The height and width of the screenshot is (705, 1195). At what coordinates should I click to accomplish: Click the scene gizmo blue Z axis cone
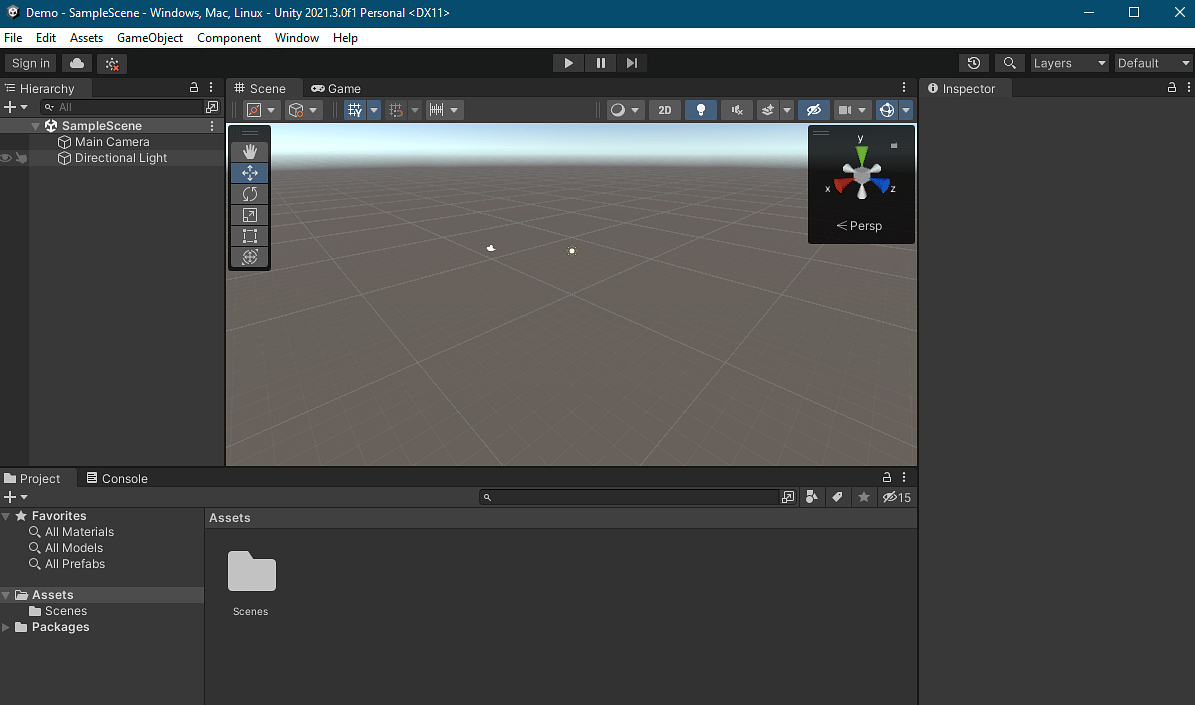pyautogui.click(x=881, y=185)
